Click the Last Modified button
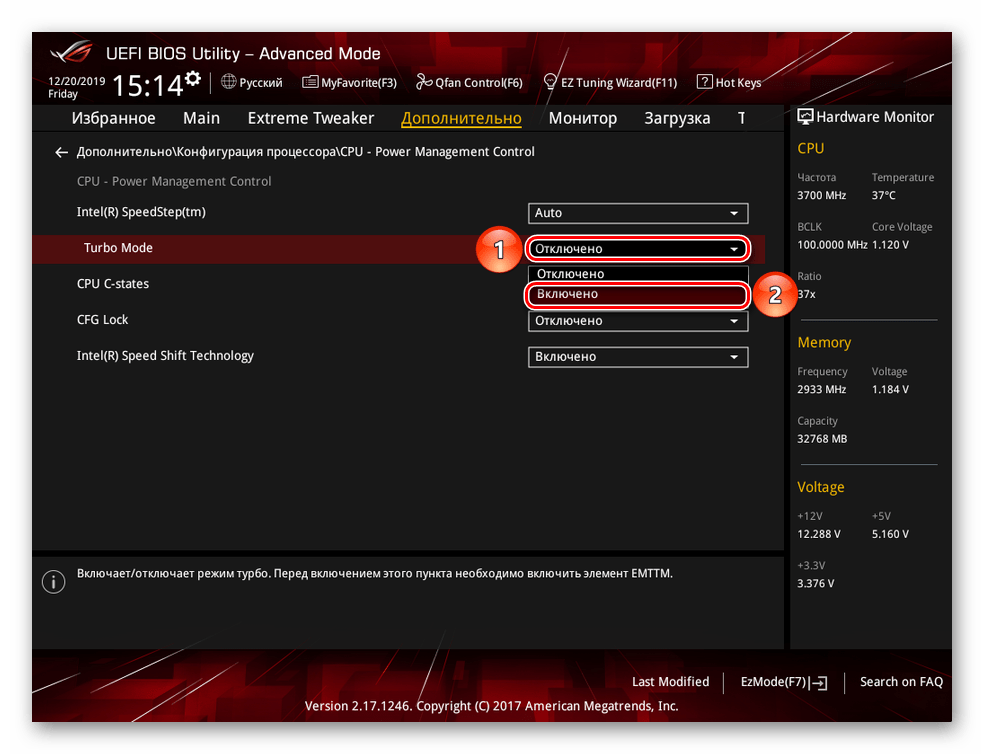This screenshot has height=754, width=984. click(670, 682)
